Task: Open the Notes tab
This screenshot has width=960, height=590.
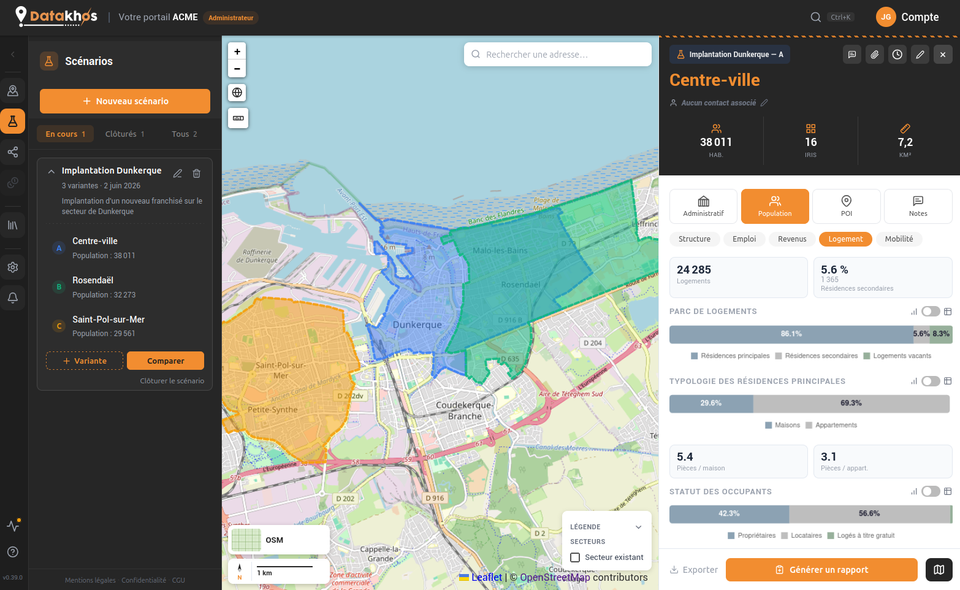Action: pyautogui.click(x=918, y=206)
